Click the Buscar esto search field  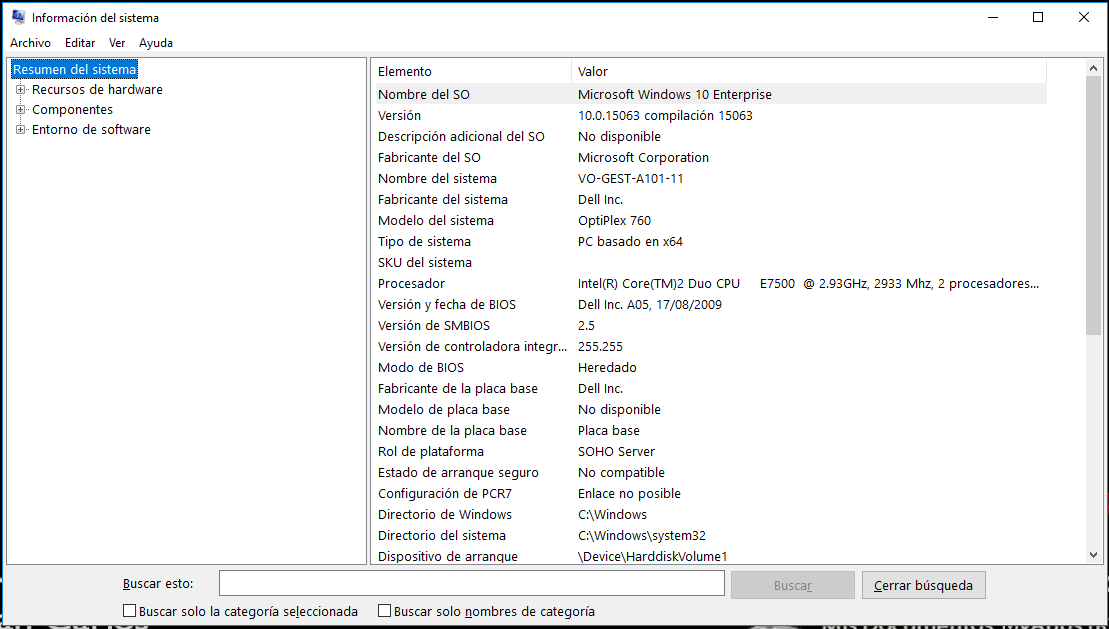pyautogui.click(x=472, y=584)
